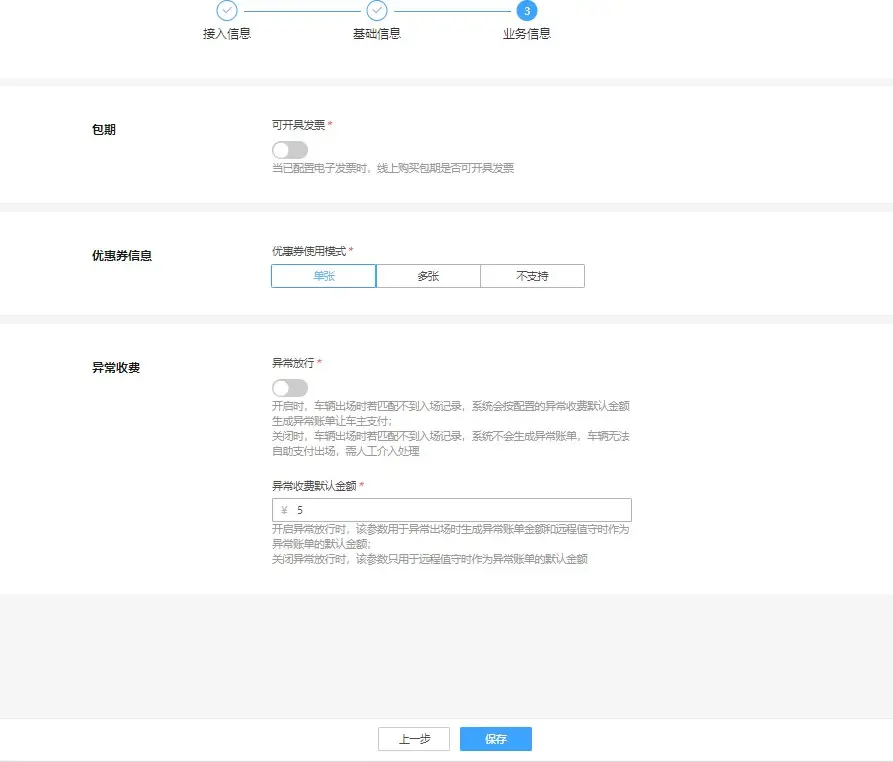Click the 基础信息 step checkmark icon
Image resolution: width=893 pixels, height=762 pixels.
[x=377, y=11]
